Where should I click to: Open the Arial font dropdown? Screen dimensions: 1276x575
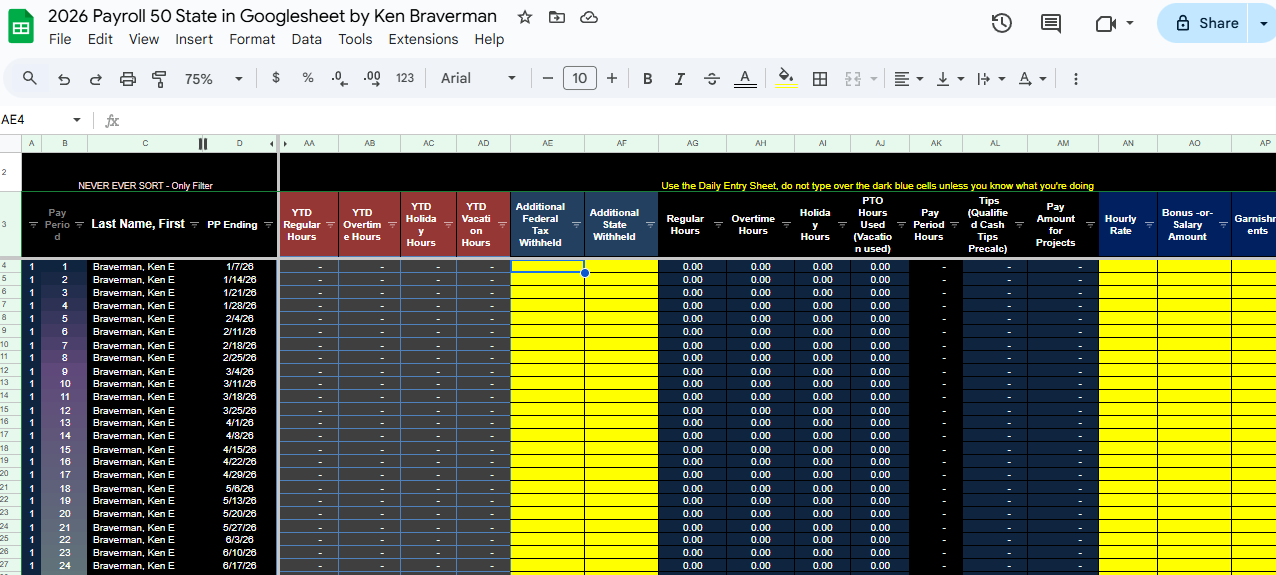(479, 78)
